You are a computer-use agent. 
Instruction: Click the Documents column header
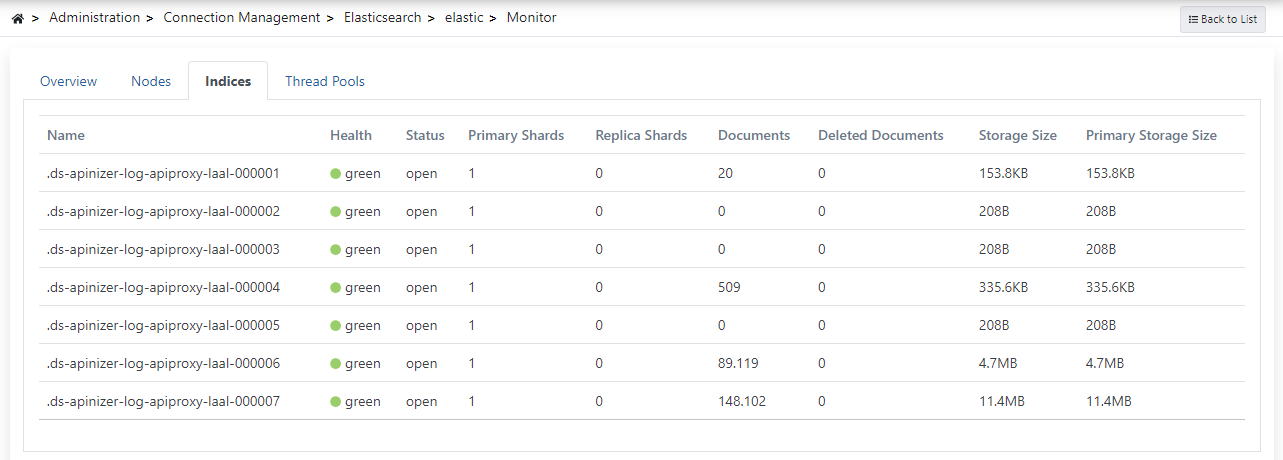click(753, 135)
